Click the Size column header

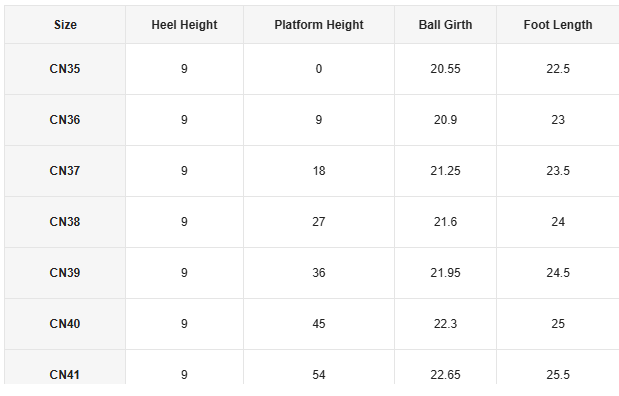point(65,24)
